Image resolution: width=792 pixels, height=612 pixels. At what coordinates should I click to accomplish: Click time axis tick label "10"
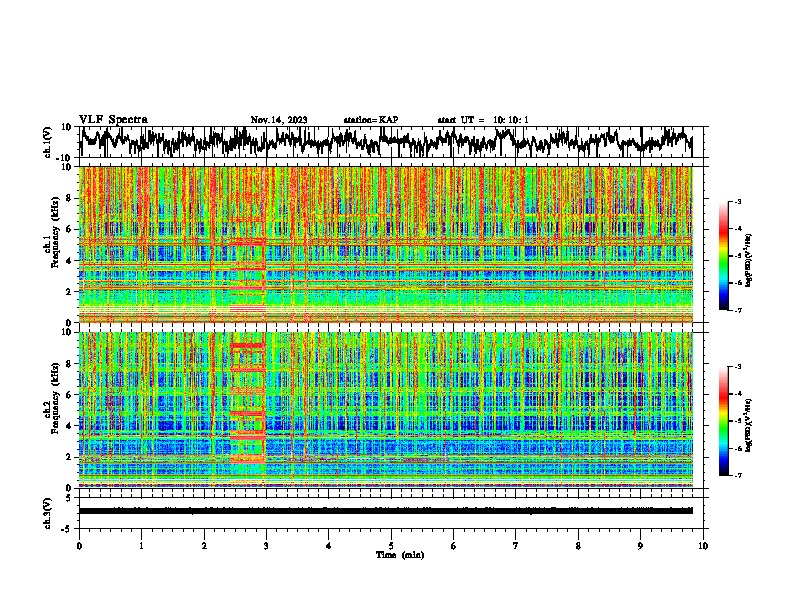[703, 546]
